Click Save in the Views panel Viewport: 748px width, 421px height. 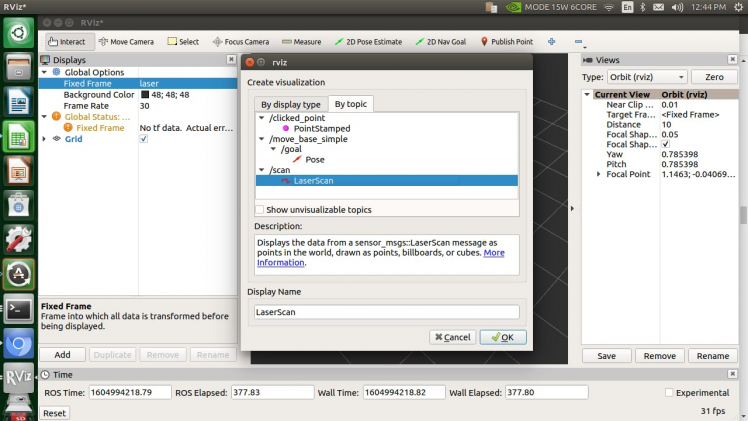click(606, 356)
